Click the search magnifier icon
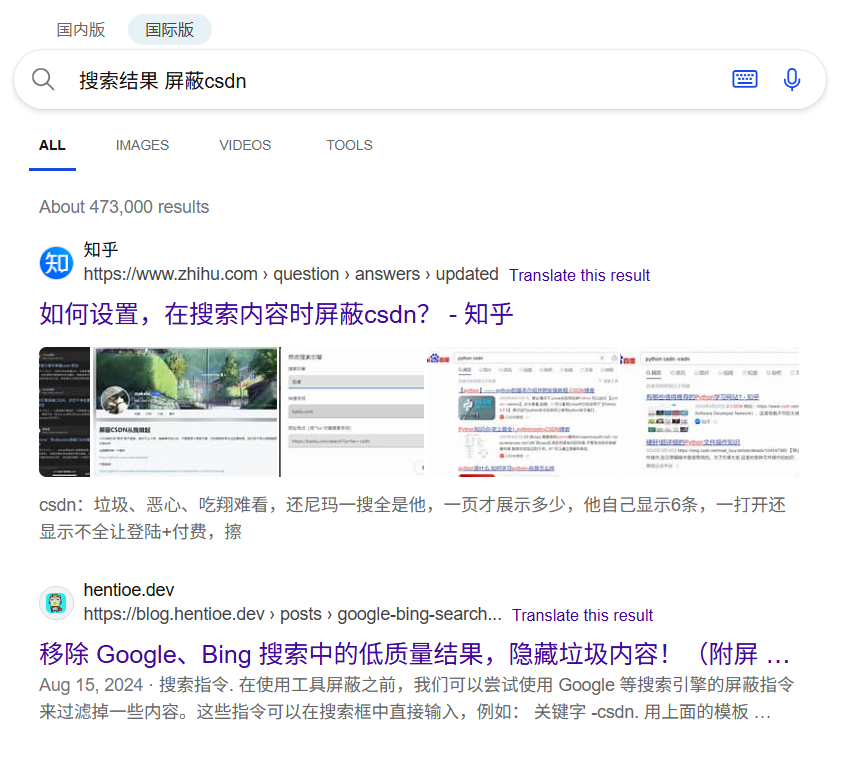 pos(43,79)
